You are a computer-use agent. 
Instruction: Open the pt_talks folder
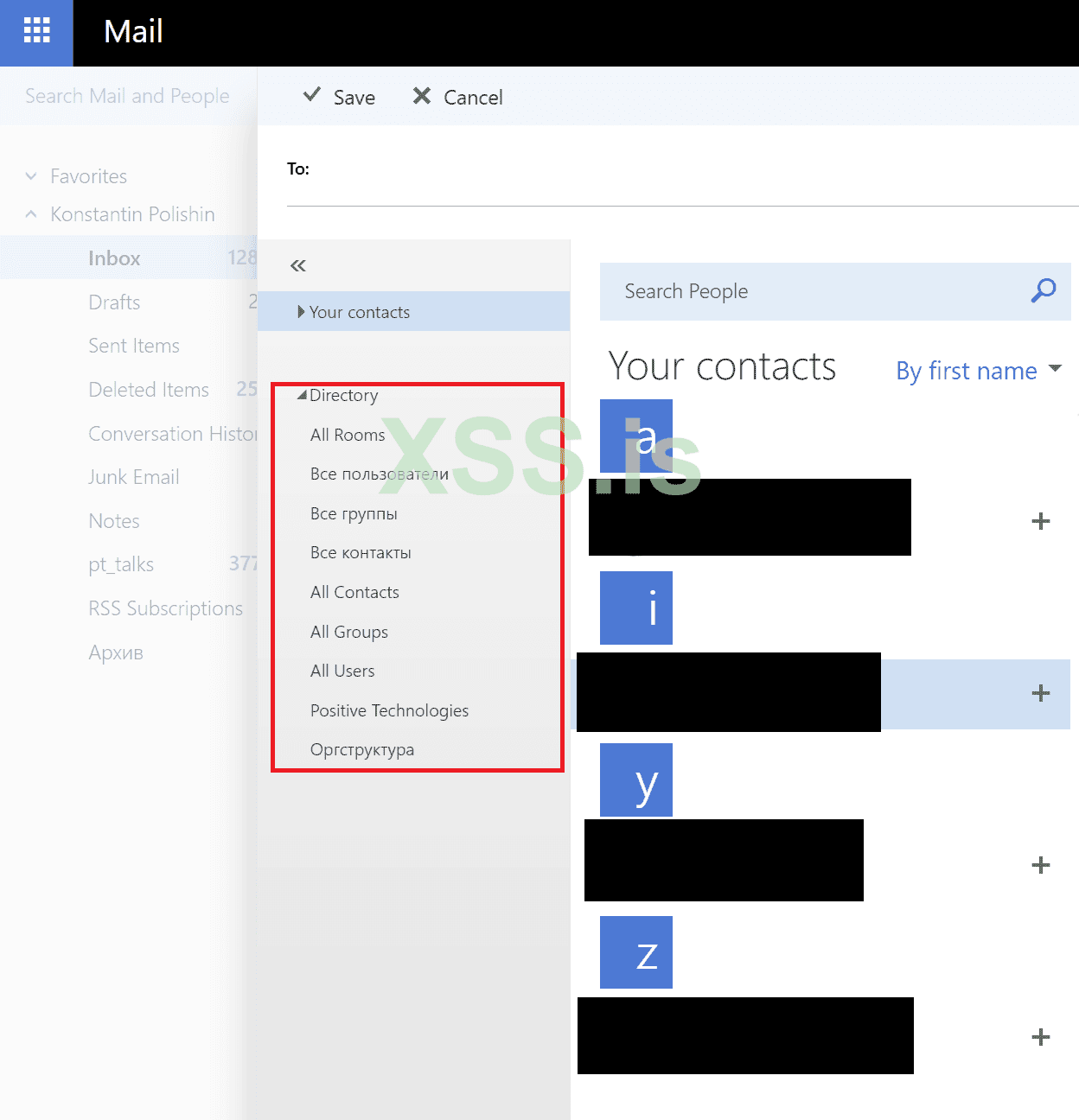121,565
